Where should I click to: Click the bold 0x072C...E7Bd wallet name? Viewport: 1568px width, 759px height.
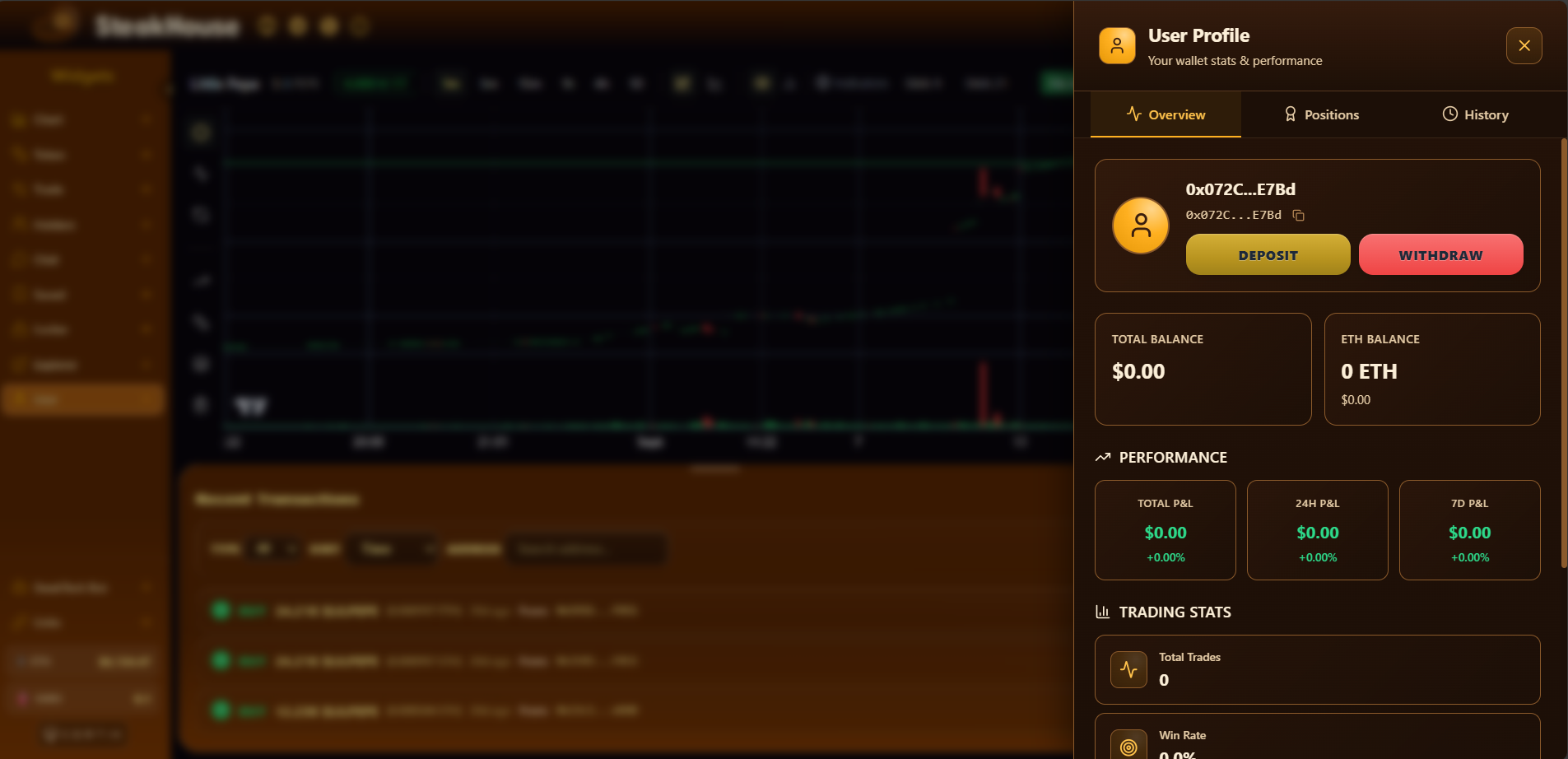coord(1240,189)
